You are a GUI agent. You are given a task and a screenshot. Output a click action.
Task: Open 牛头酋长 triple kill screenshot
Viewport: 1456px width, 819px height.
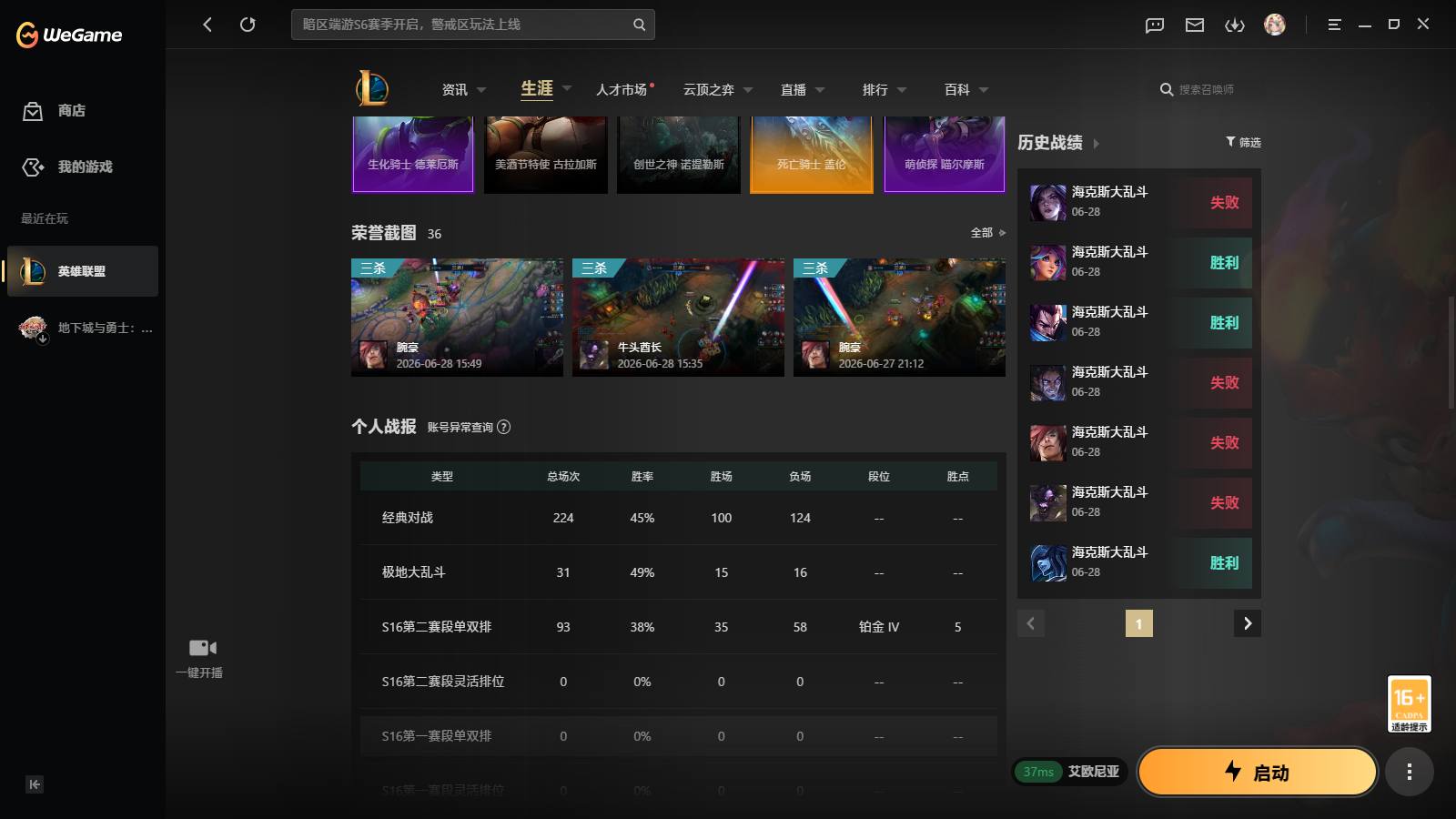(678, 318)
